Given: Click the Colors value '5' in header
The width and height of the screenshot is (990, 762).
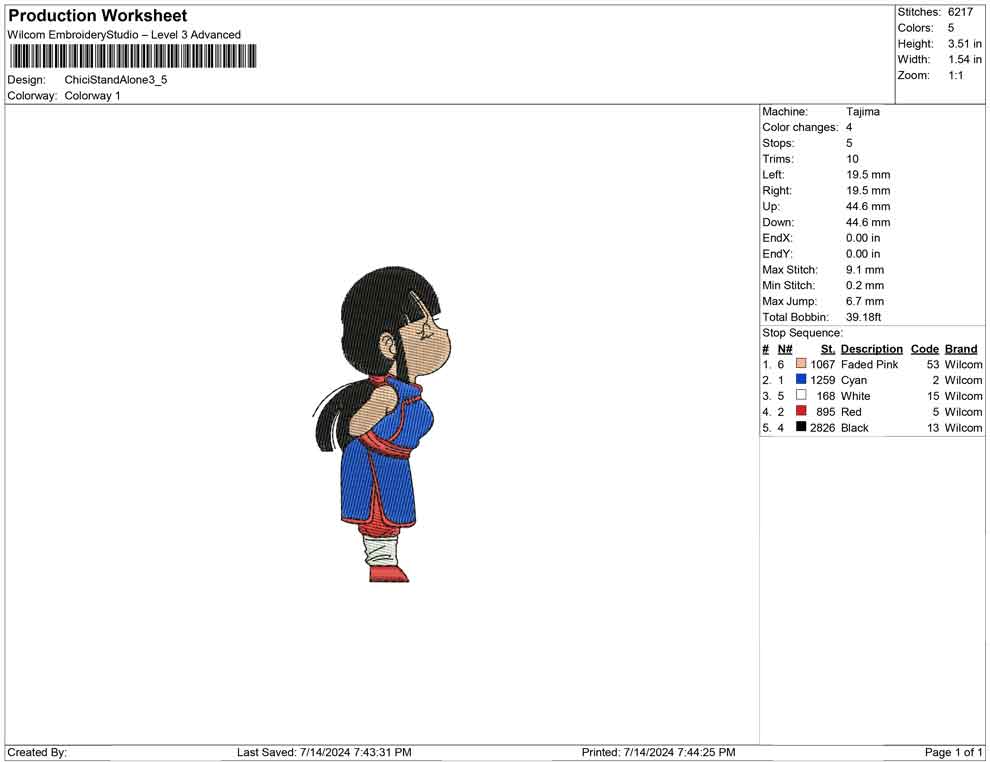Looking at the screenshot, I should coord(951,28).
